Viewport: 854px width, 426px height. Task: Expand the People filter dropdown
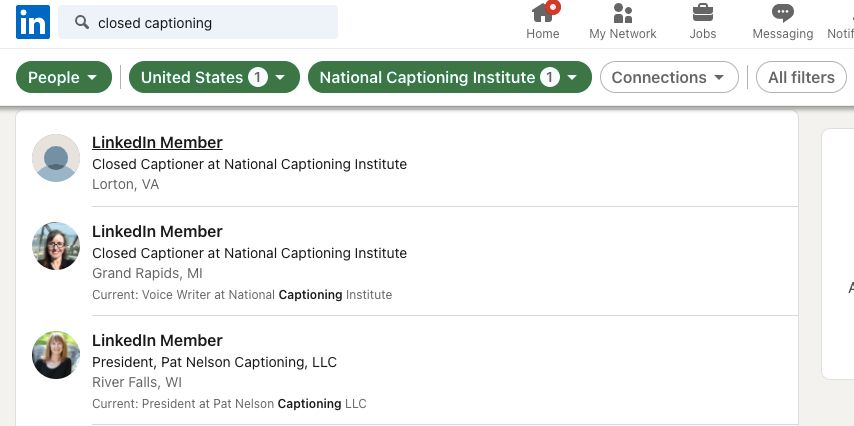64,78
